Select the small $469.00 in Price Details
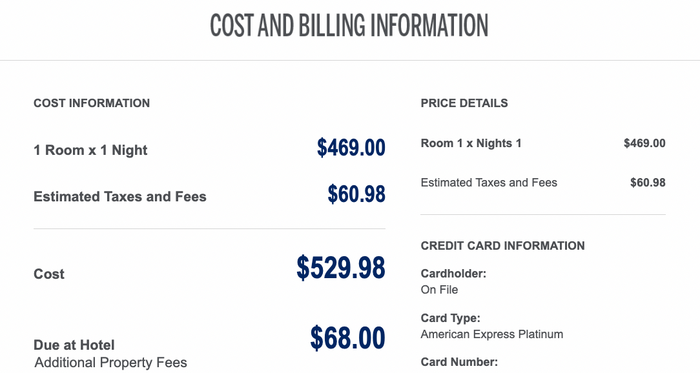This screenshot has height=373, width=700. (x=645, y=143)
